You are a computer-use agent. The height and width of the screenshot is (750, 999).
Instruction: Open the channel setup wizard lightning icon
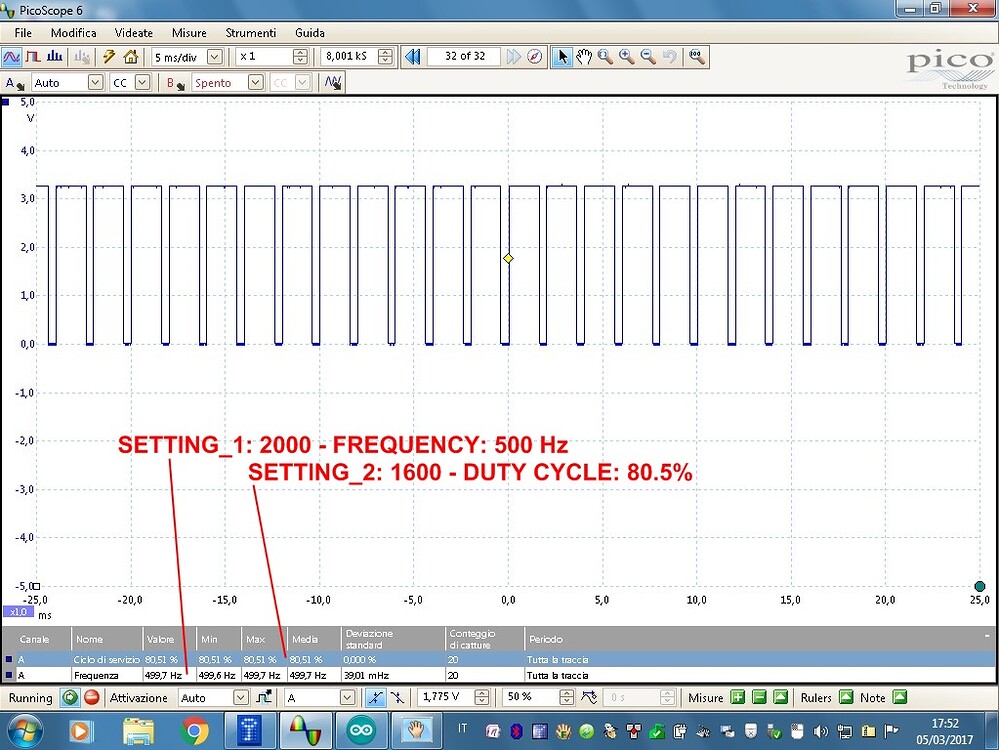(x=108, y=57)
